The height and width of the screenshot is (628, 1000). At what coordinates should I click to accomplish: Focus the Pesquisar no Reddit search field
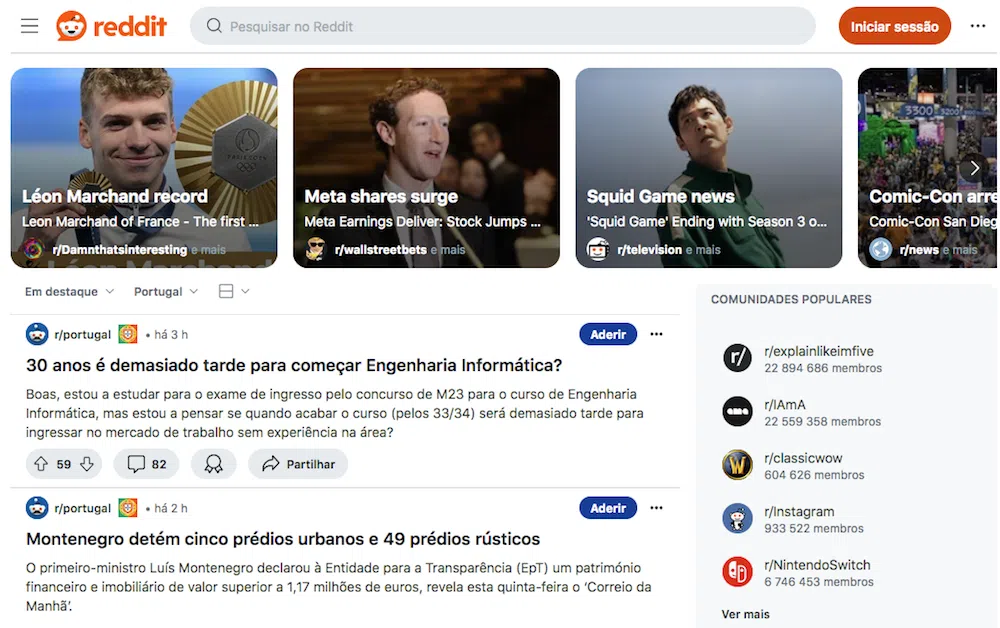[503, 26]
